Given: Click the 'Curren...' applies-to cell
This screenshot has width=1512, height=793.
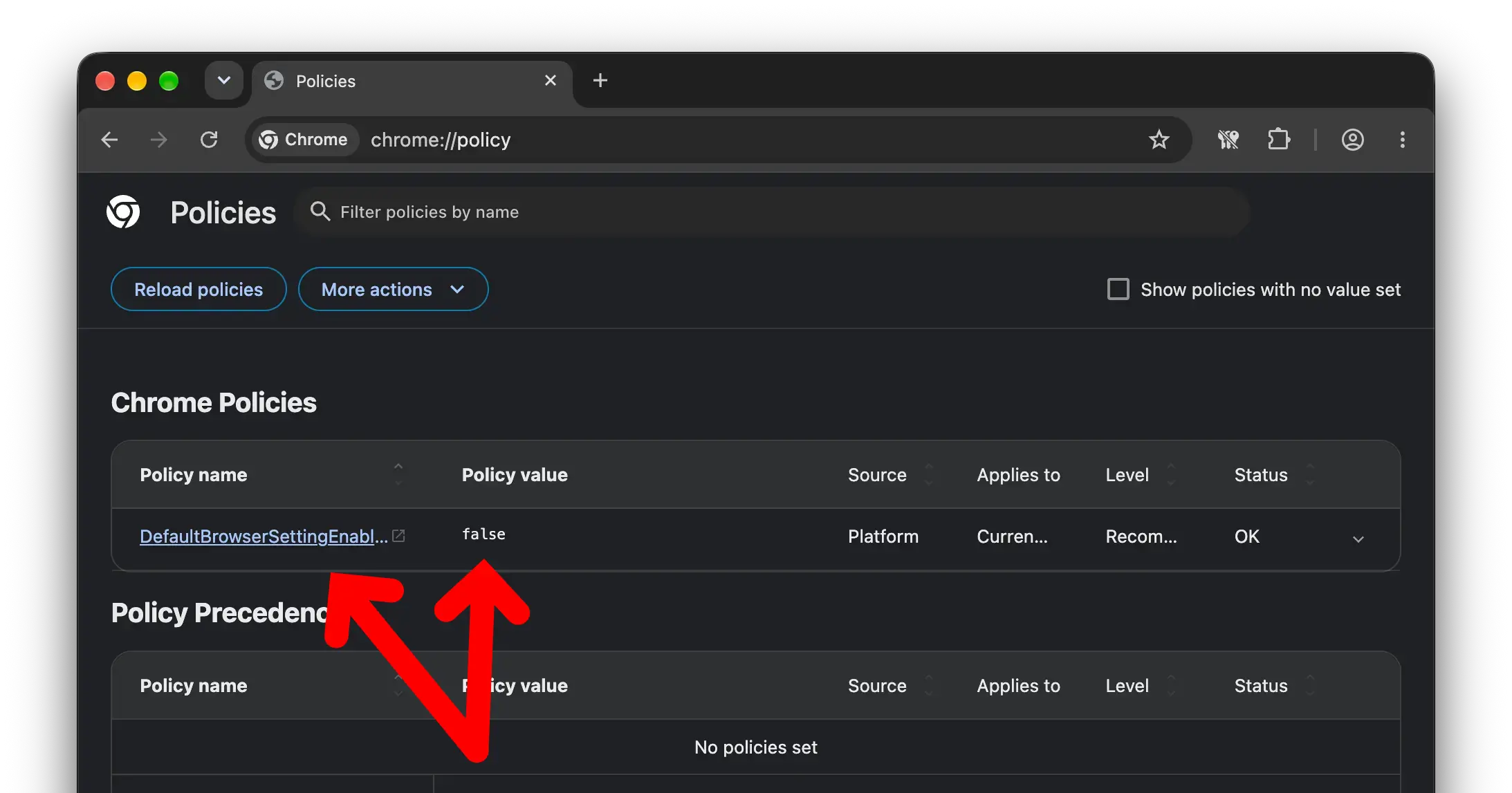Looking at the screenshot, I should click(x=1012, y=537).
